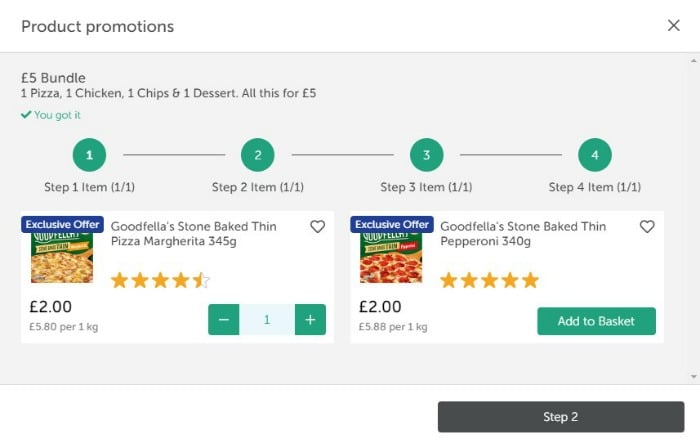View Margherita pizza star ratings

[x=160, y=281]
